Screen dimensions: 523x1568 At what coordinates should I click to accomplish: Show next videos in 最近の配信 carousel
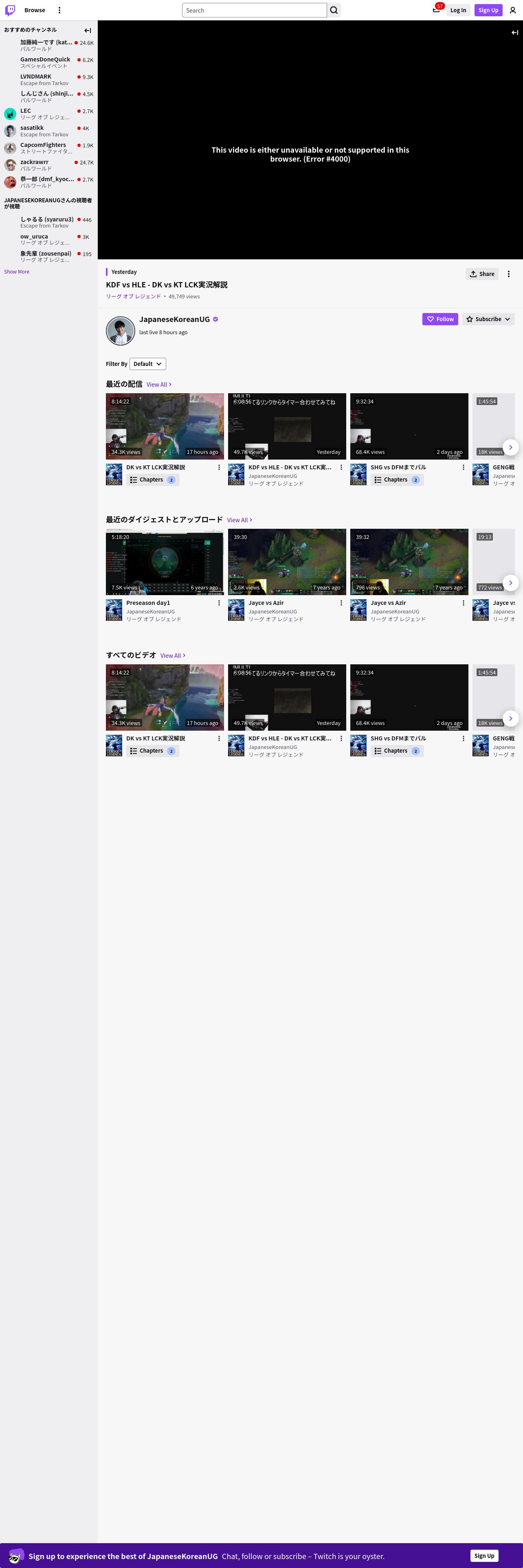pyautogui.click(x=511, y=447)
